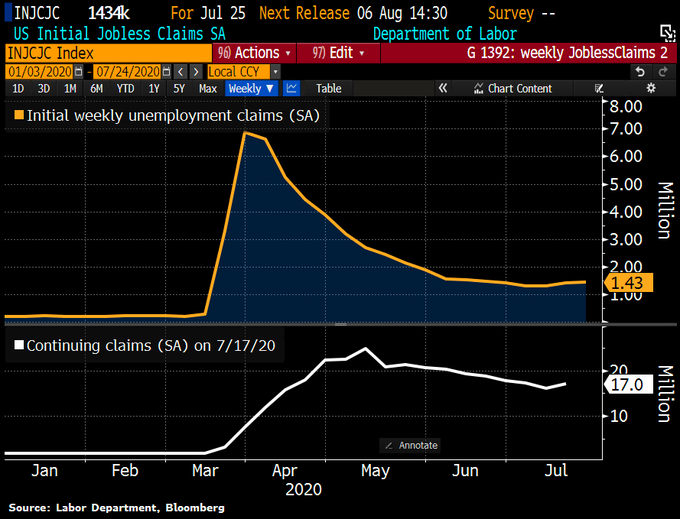Expand the Weekly frequency dropdown
Viewport: 680px width, 519px height.
click(x=251, y=88)
